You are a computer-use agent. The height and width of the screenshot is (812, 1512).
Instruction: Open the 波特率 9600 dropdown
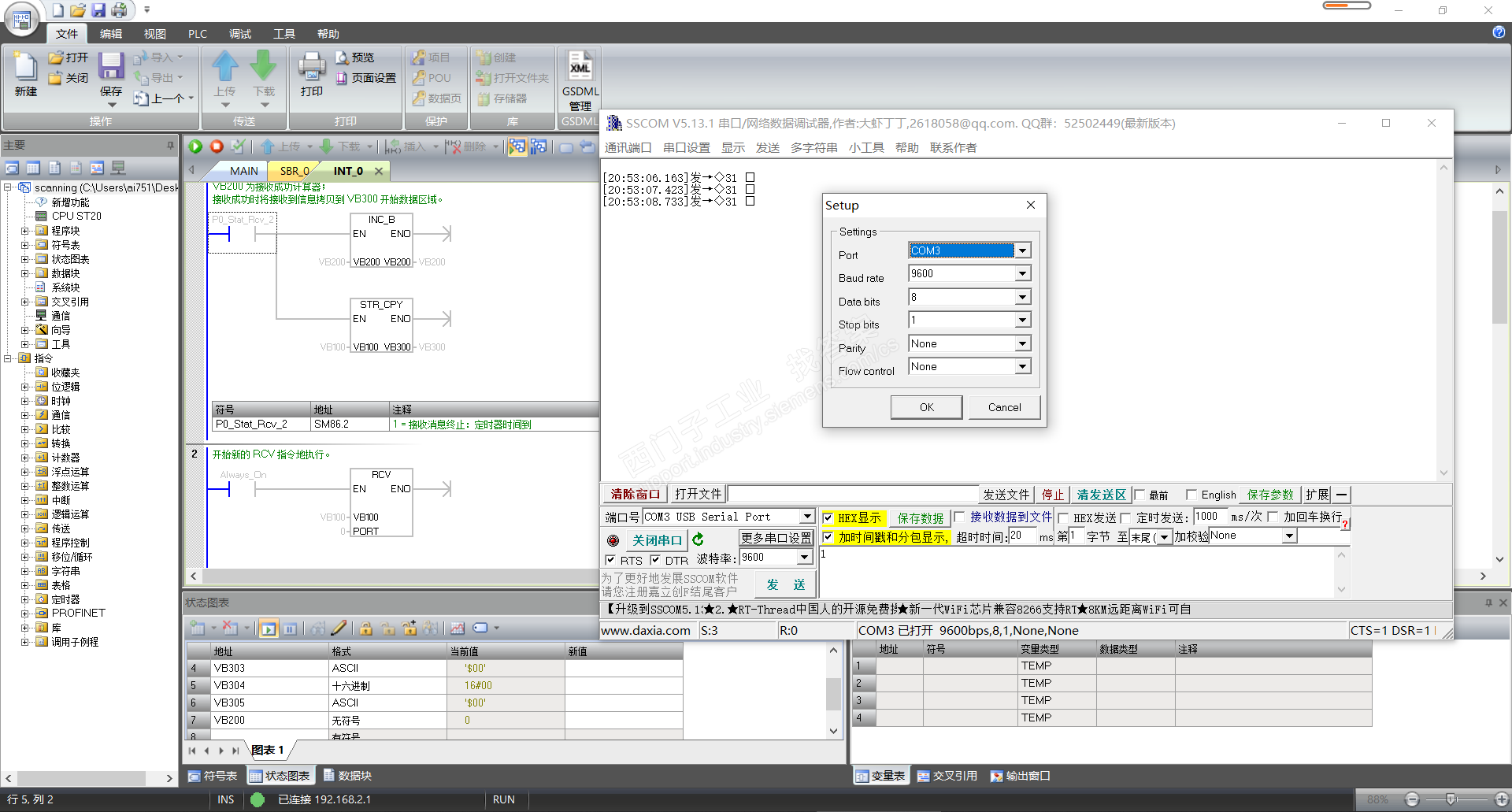(x=804, y=557)
